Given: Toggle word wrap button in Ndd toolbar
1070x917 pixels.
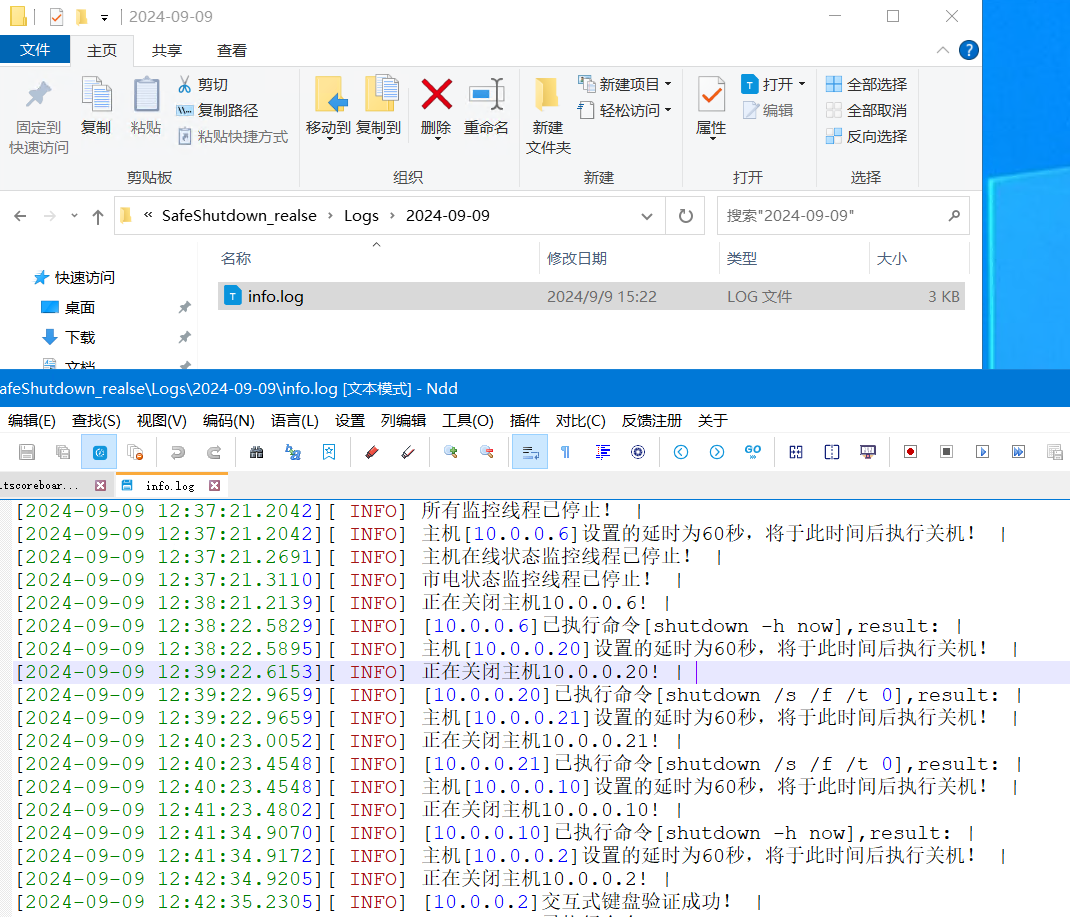Looking at the screenshot, I should 530,452.
